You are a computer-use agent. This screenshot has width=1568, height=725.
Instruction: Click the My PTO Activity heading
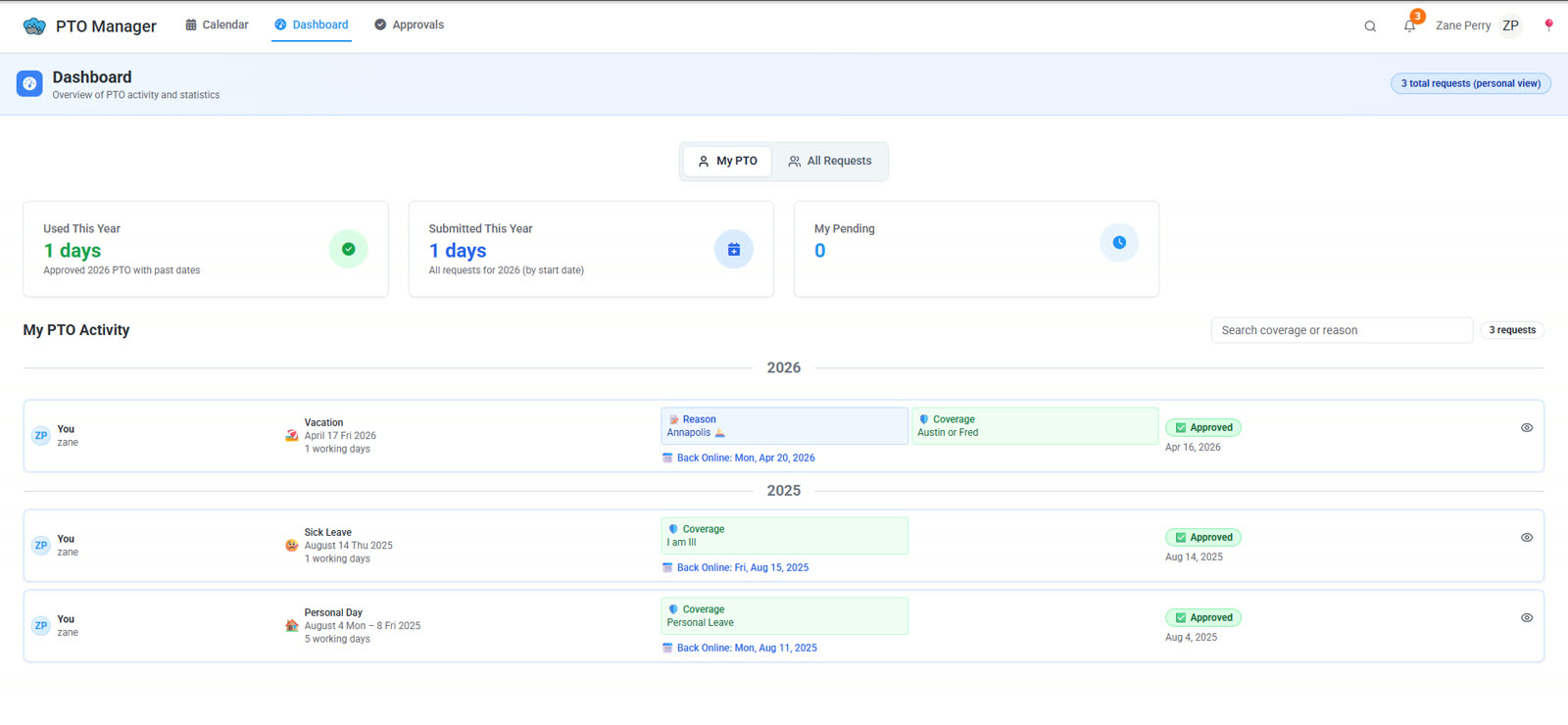[x=76, y=330]
